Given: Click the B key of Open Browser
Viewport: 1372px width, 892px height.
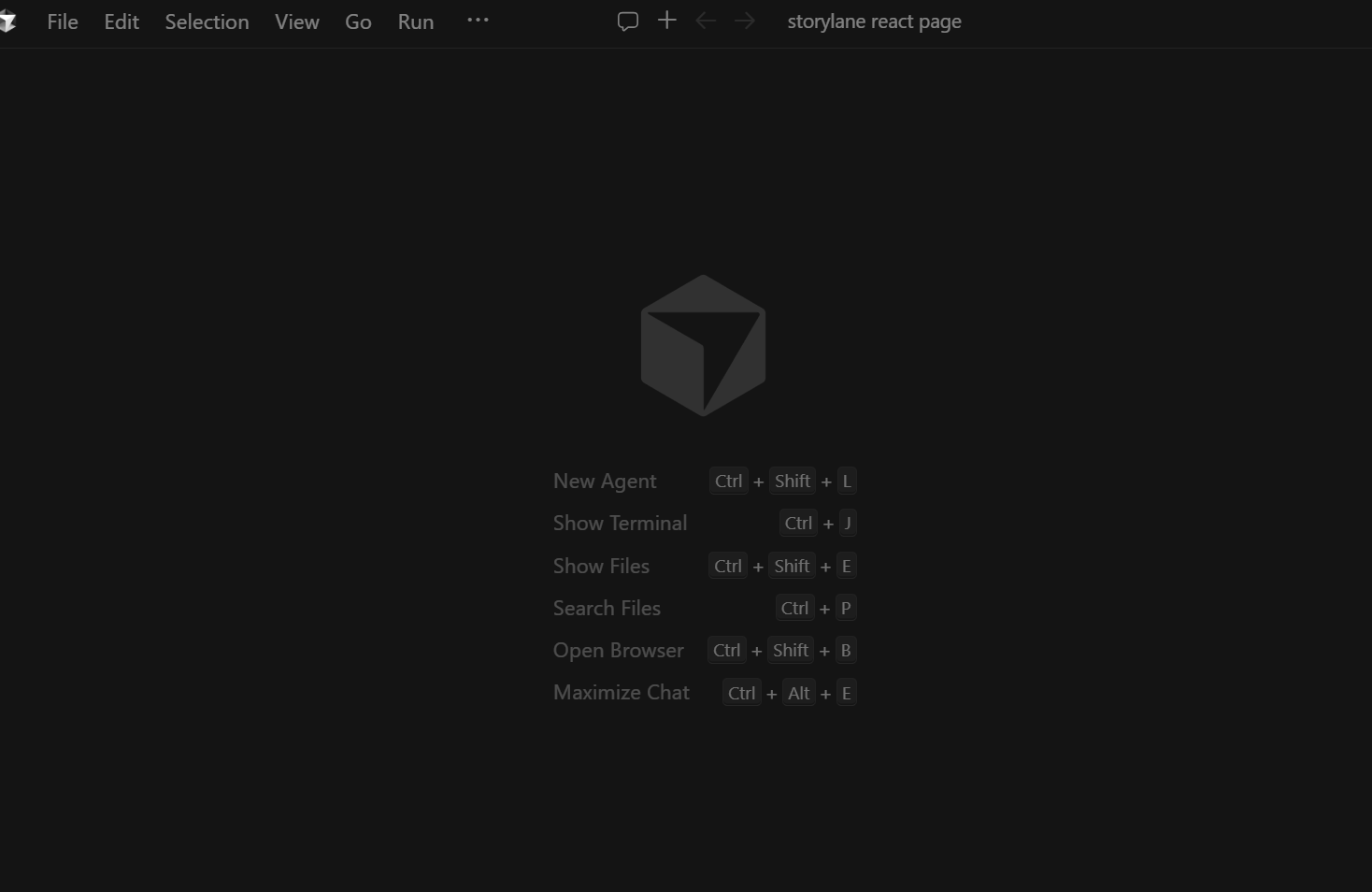Looking at the screenshot, I should 846,650.
